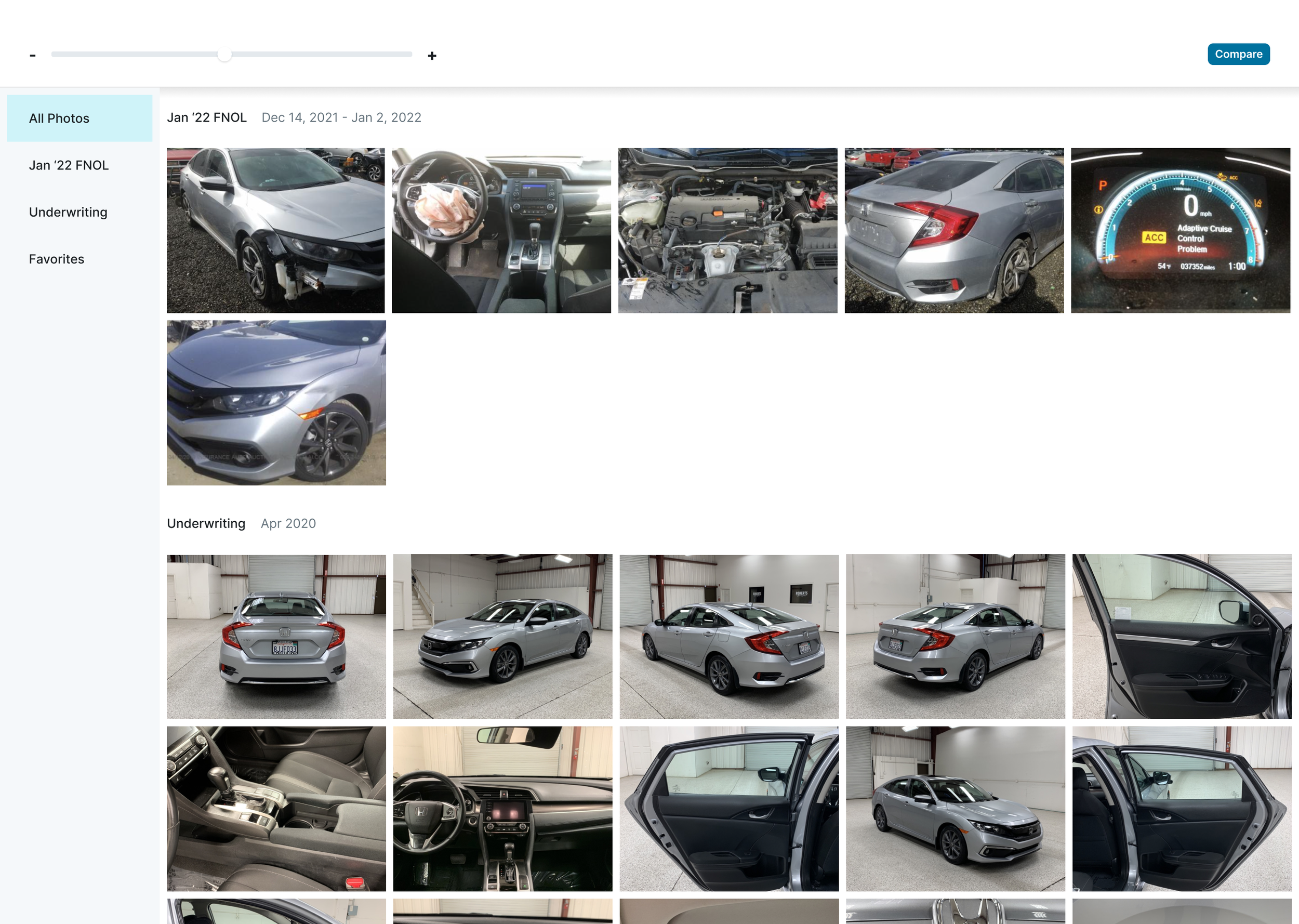Open the Compare tool
This screenshot has height=924, width=1299.
coord(1239,54)
